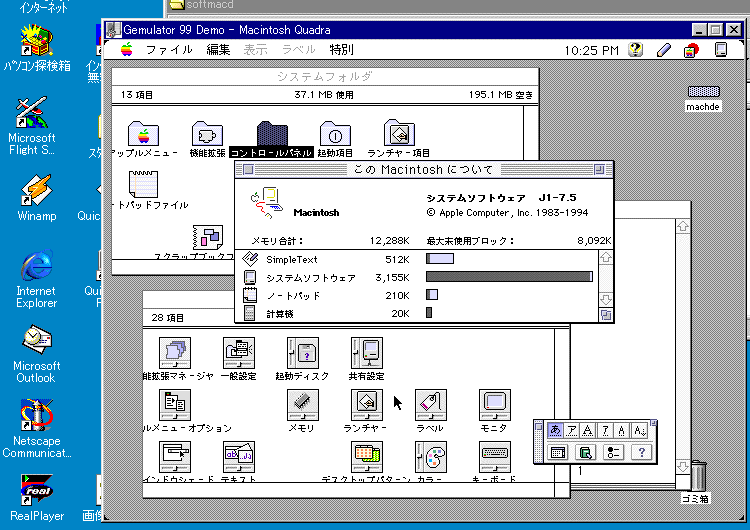Screen dimensions: 750x530
Task: Select the カラー palette control panel icon
Action: coord(430,456)
